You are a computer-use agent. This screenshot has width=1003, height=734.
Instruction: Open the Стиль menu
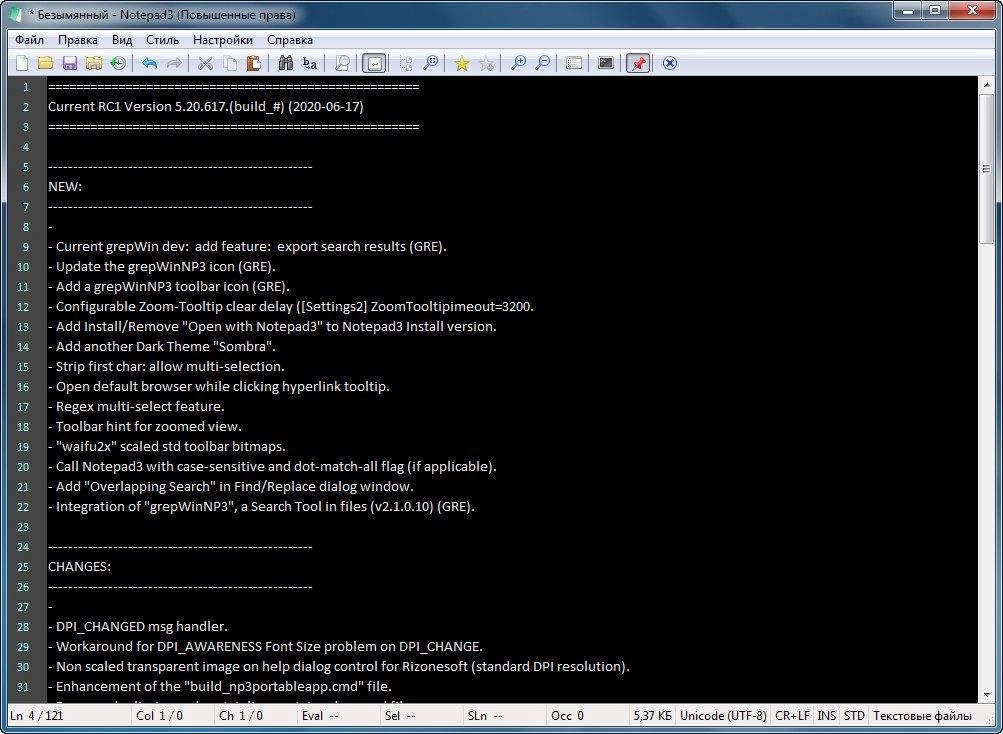162,40
